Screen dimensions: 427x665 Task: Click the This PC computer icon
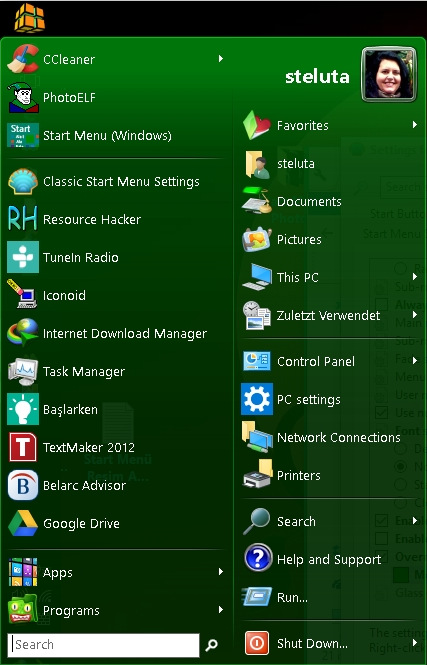coord(257,277)
